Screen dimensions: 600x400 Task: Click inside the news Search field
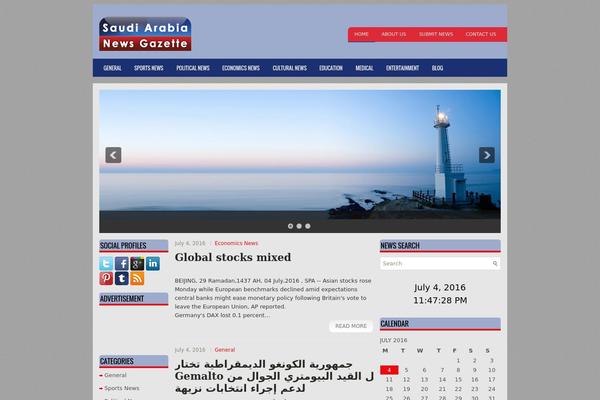pyautogui.click(x=440, y=263)
